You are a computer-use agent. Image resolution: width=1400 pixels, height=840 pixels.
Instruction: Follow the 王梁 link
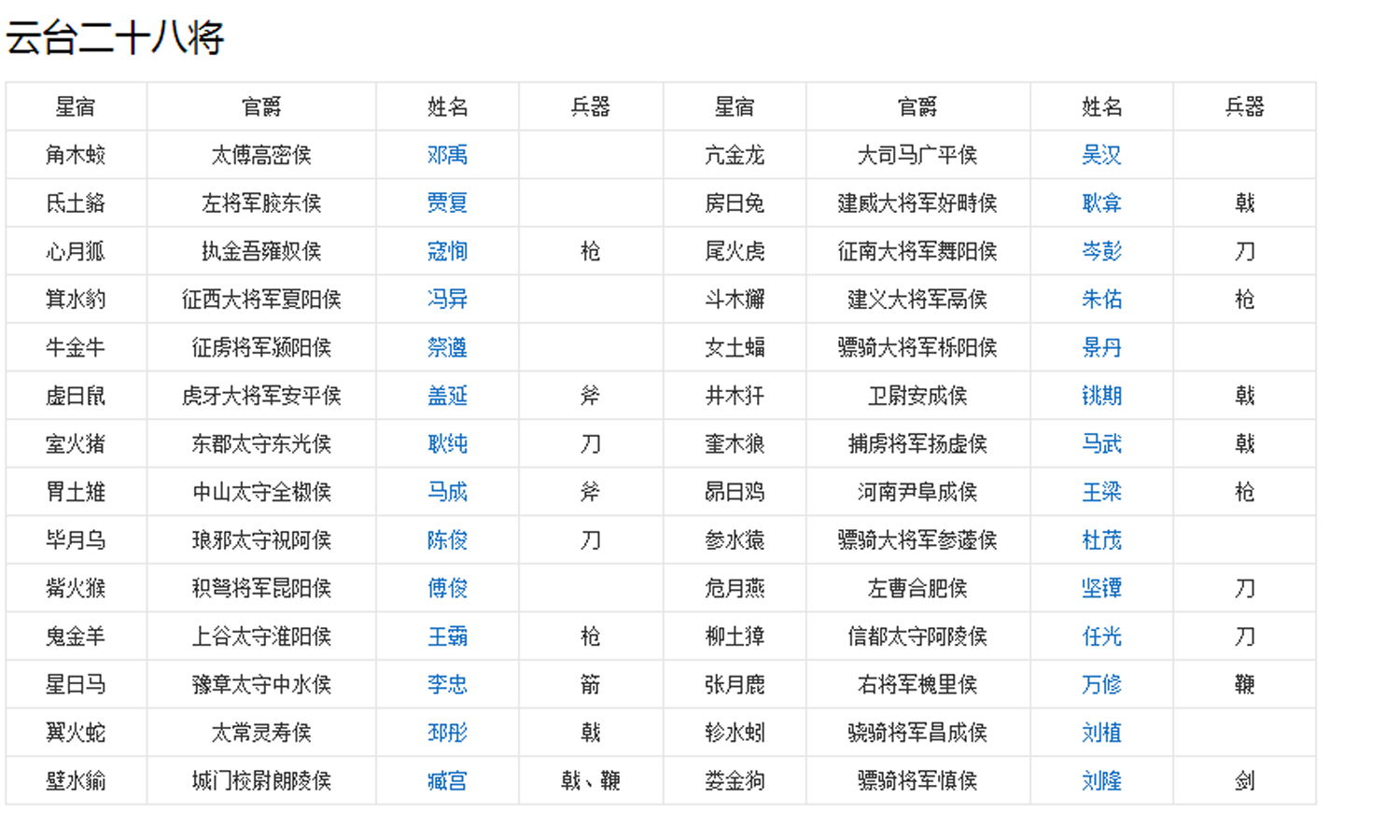point(1101,492)
